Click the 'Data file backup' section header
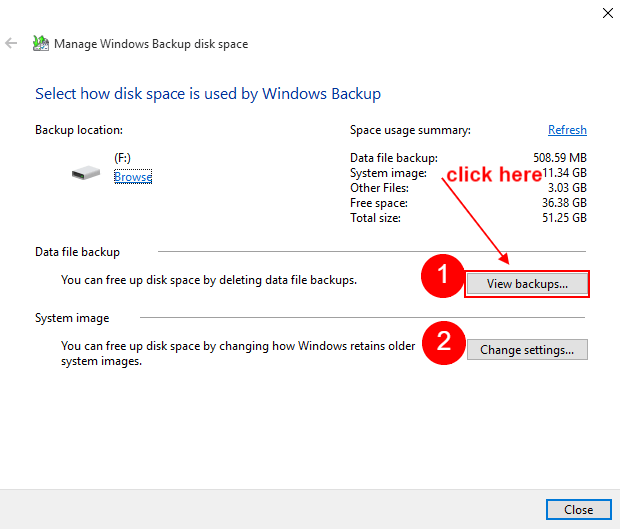Image resolution: width=620 pixels, height=529 pixels. [77, 252]
